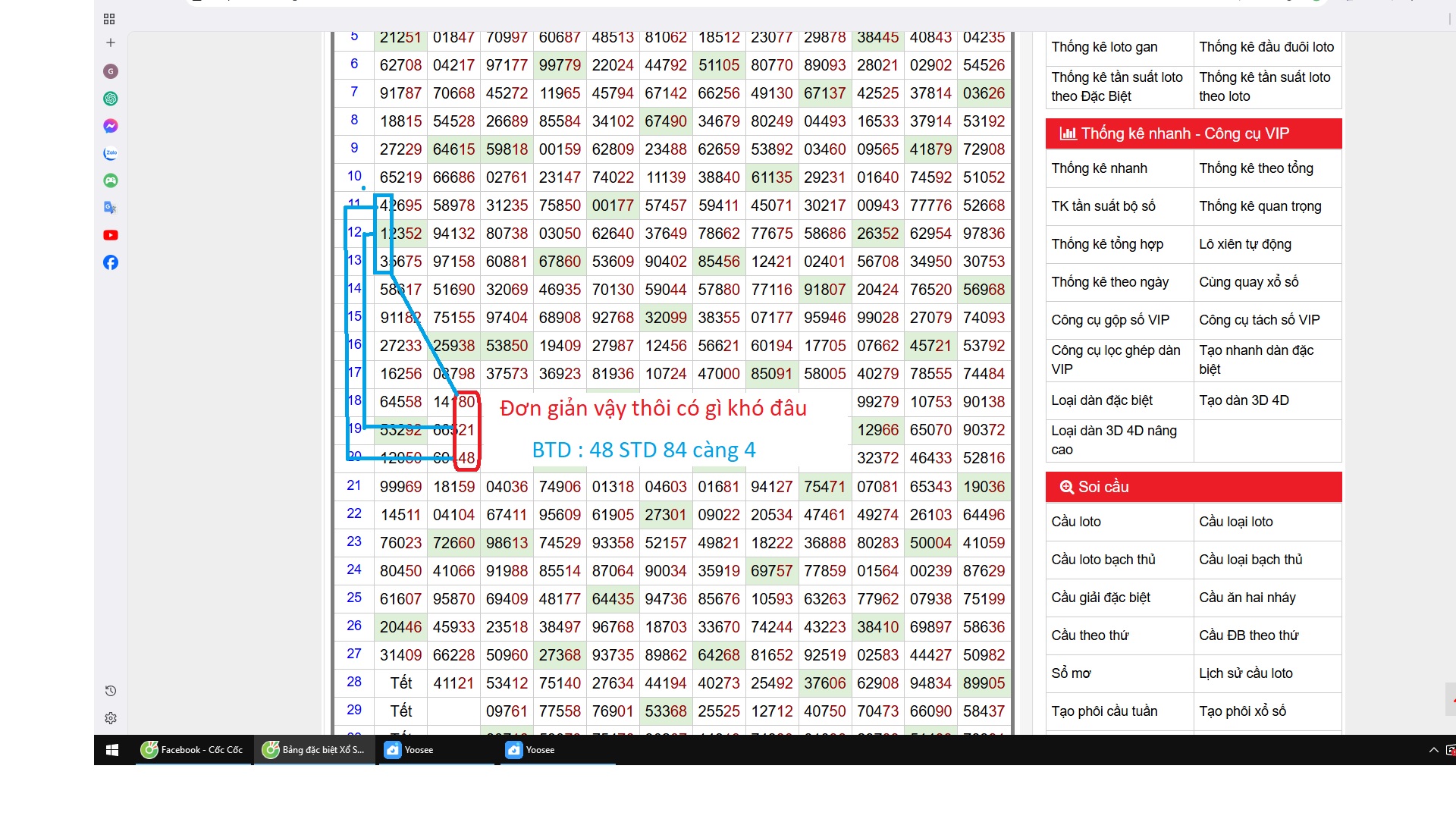The width and height of the screenshot is (1456, 819).
Task: Open Facebook sidebar icon
Action: [x=111, y=262]
